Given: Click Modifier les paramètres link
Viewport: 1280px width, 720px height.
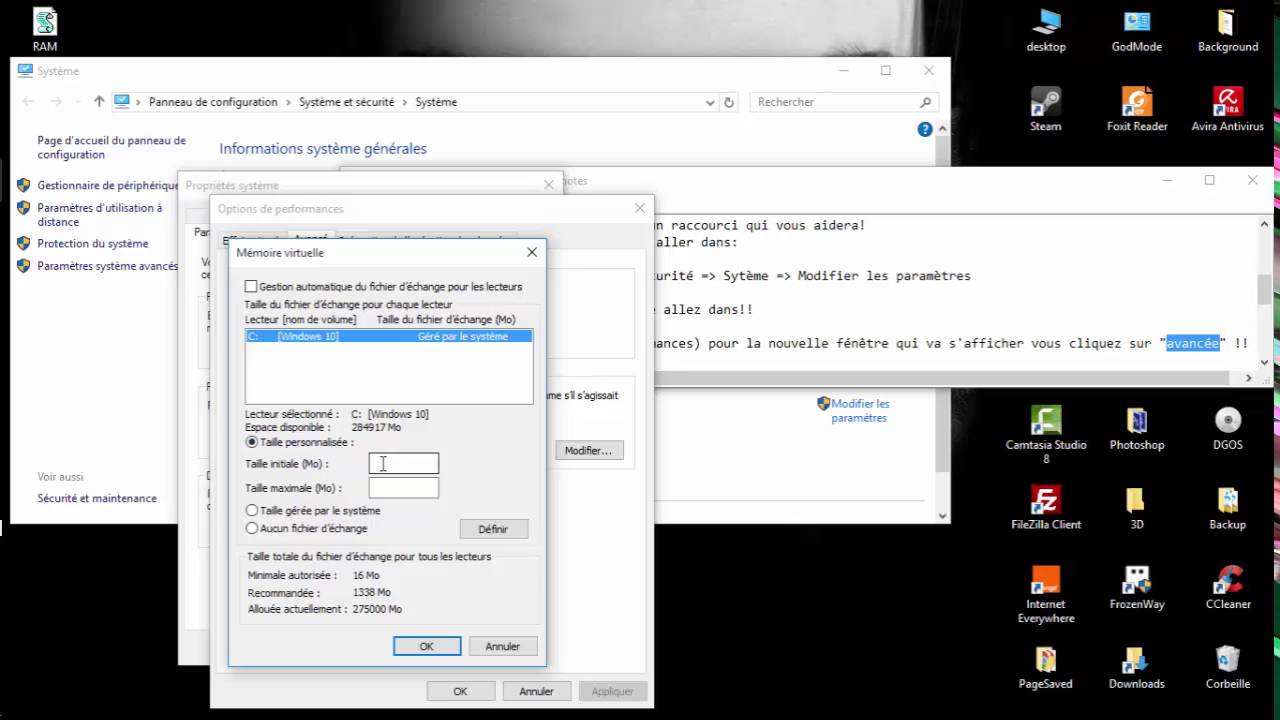Looking at the screenshot, I should point(860,411).
